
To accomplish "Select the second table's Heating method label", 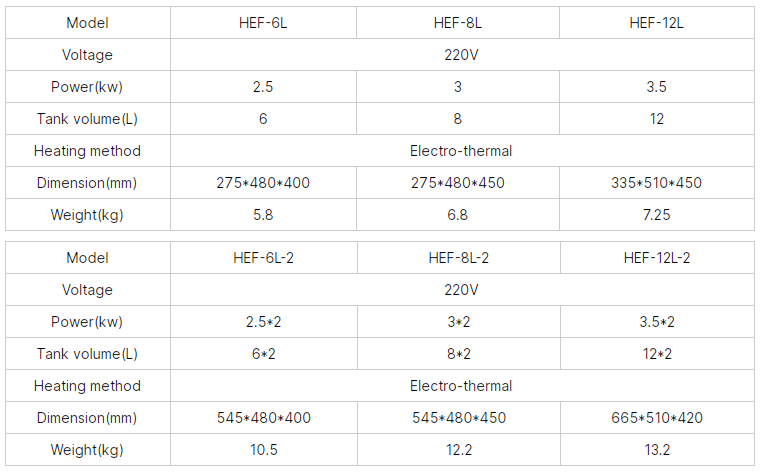I will click(x=87, y=386).
